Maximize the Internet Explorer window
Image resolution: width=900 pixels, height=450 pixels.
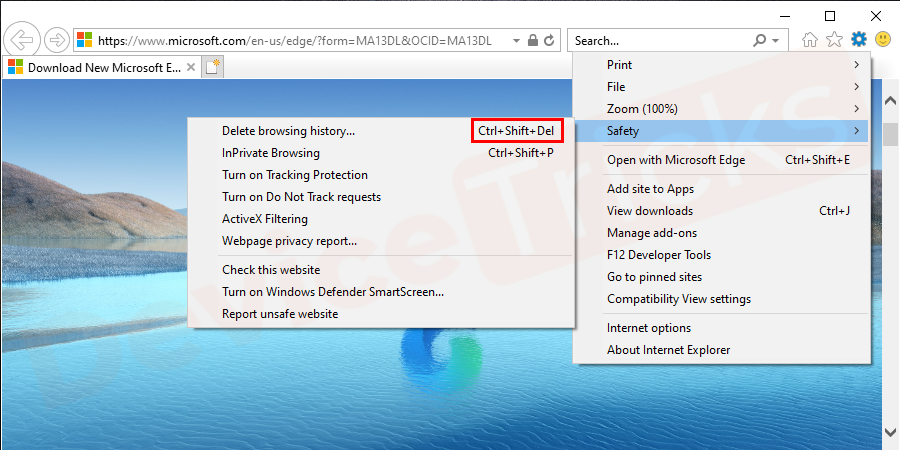pyautogui.click(x=830, y=16)
